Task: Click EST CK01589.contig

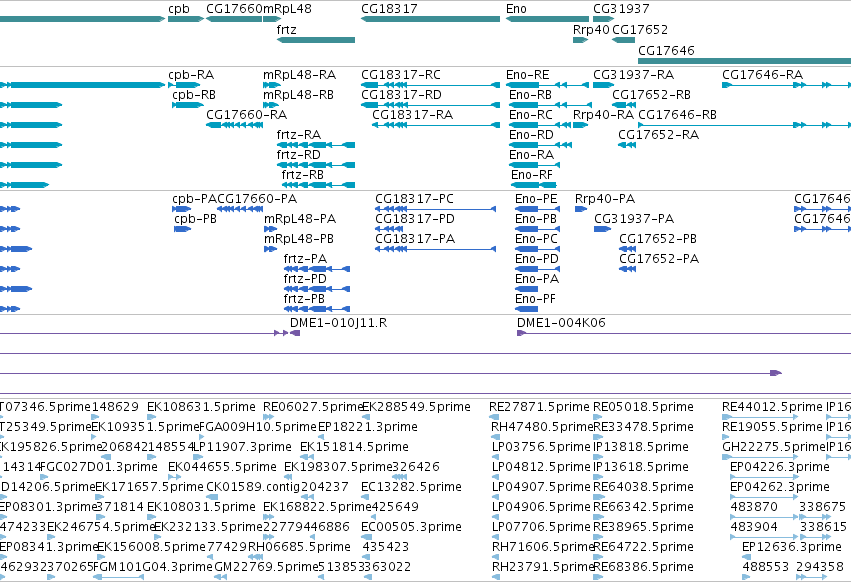Action: pyautogui.click(x=253, y=487)
